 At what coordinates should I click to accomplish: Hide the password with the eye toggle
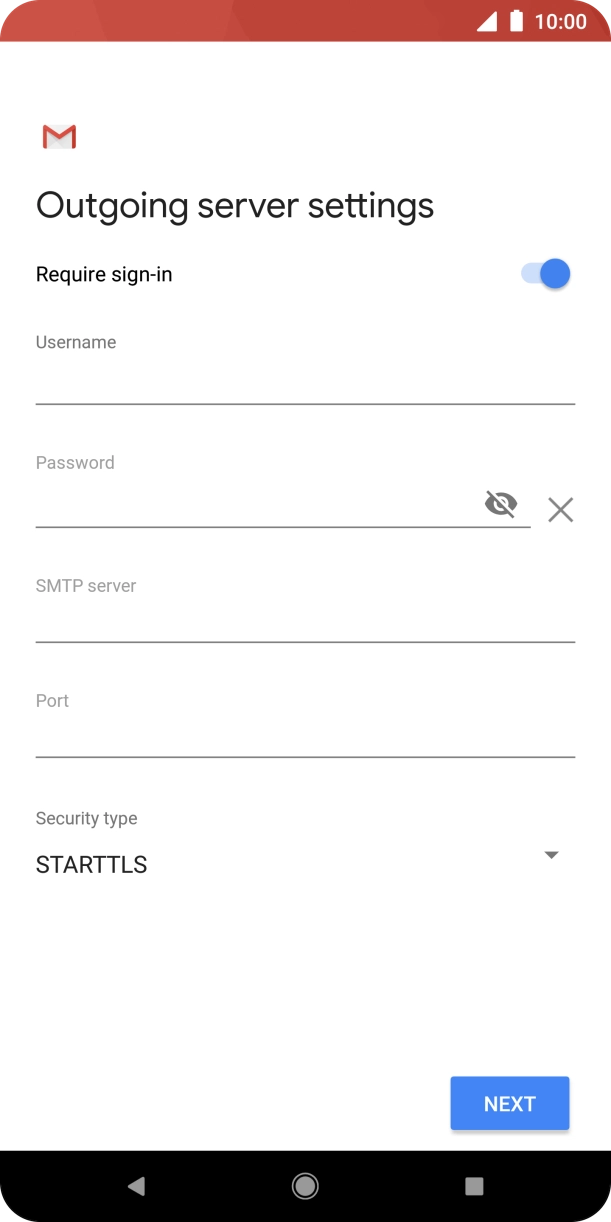click(500, 505)
